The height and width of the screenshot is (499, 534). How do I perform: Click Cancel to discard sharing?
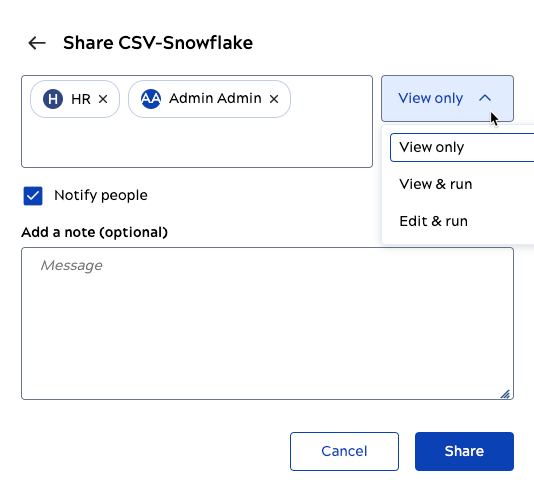(344, 451)
